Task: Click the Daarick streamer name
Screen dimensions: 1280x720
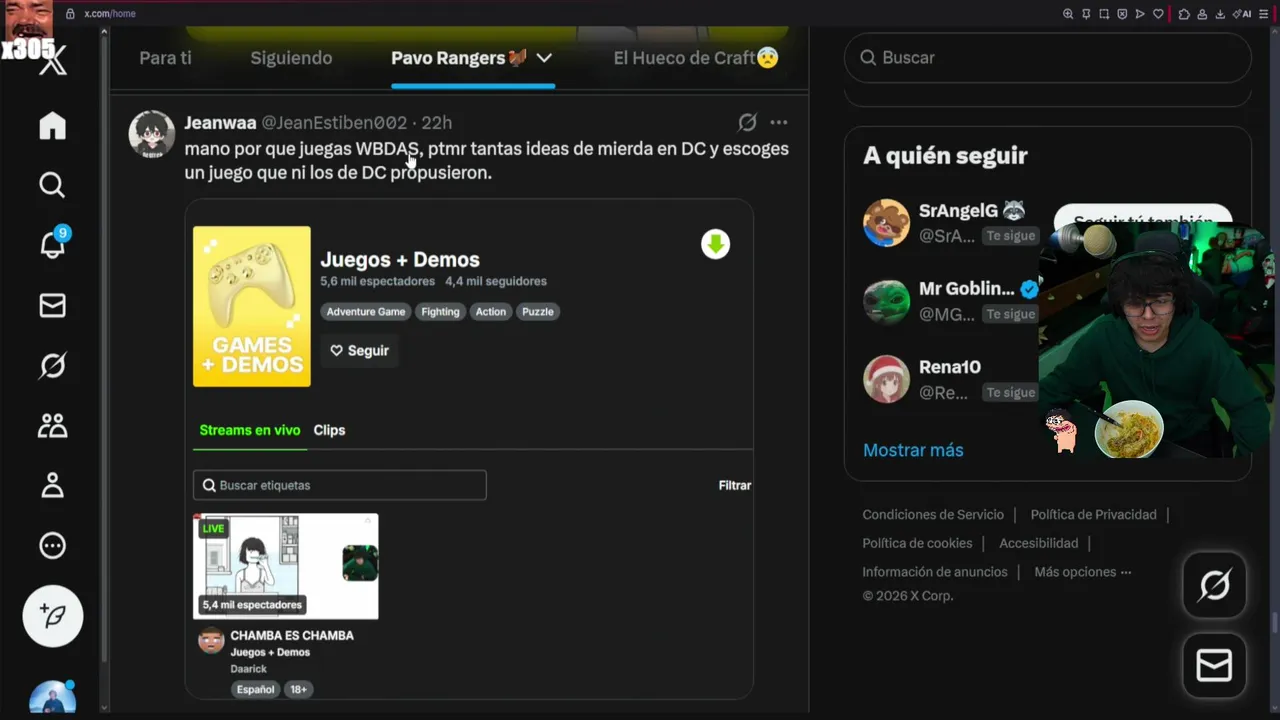Action: pos(249,669)
